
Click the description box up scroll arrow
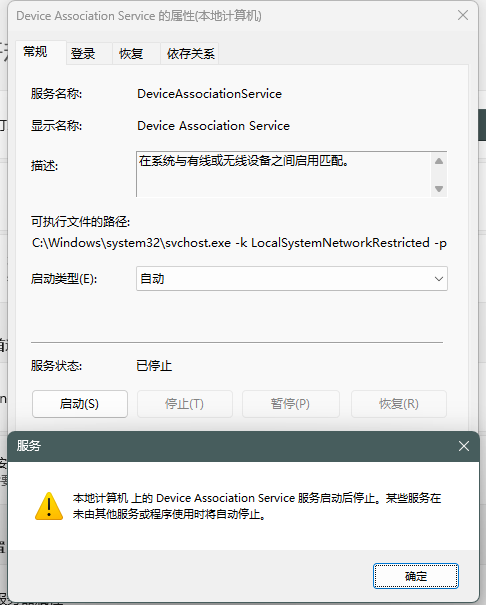[439, 161]
